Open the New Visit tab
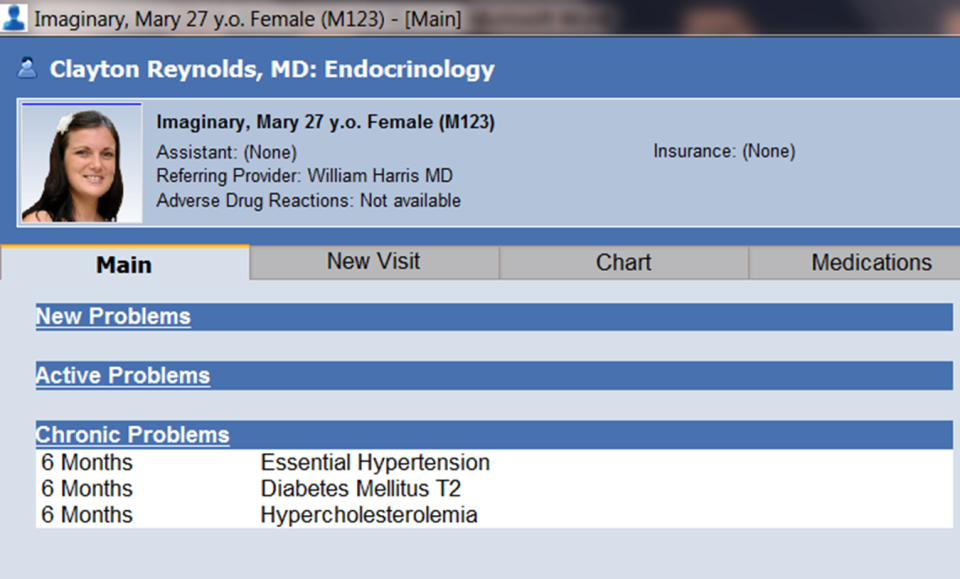Screen dimensions: 960x579 click(373, 262)
